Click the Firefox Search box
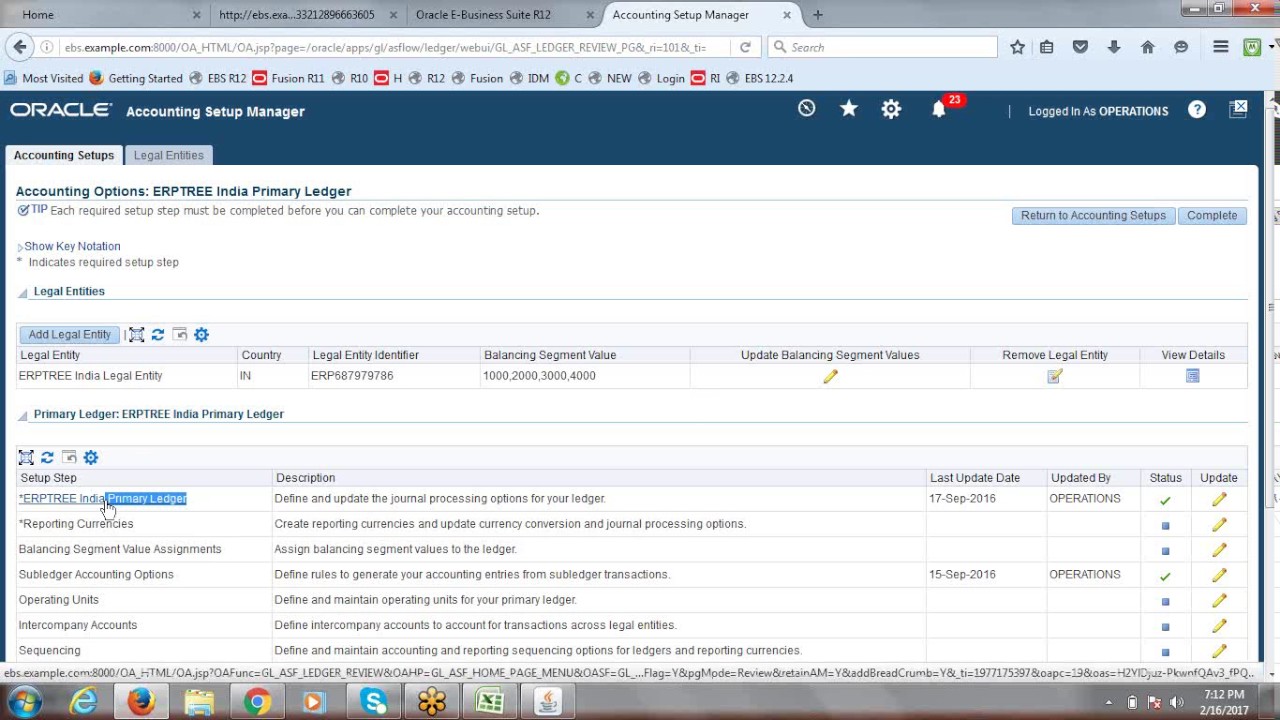Image resolution: width=1280 pixels, height=720 pixels. (x=884, y=47)
